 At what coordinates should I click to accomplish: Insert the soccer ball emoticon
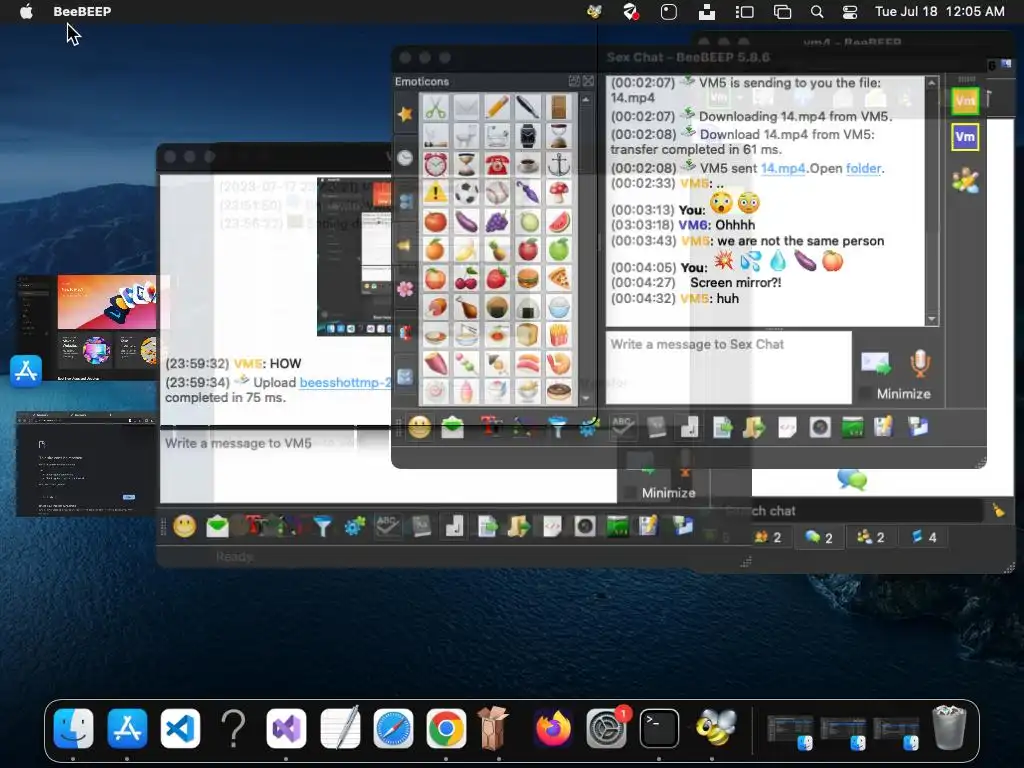pos(466,193)
